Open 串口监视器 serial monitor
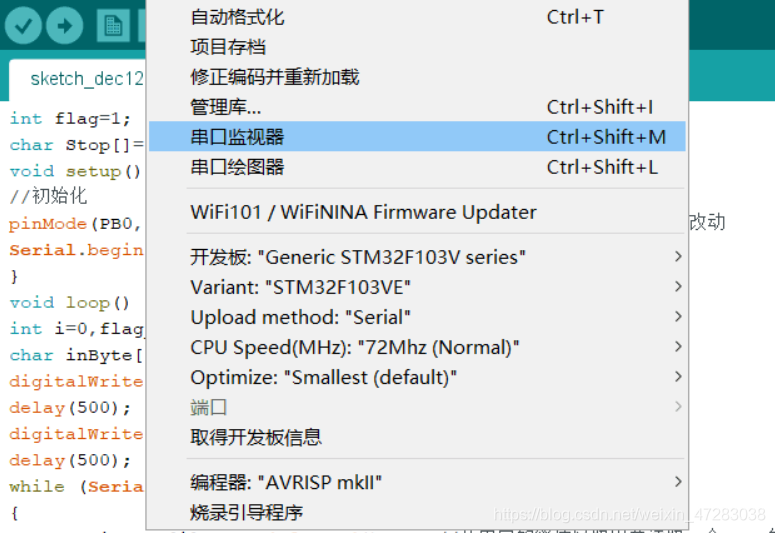The width and height of the screenshot is (775, 533). 417,136
